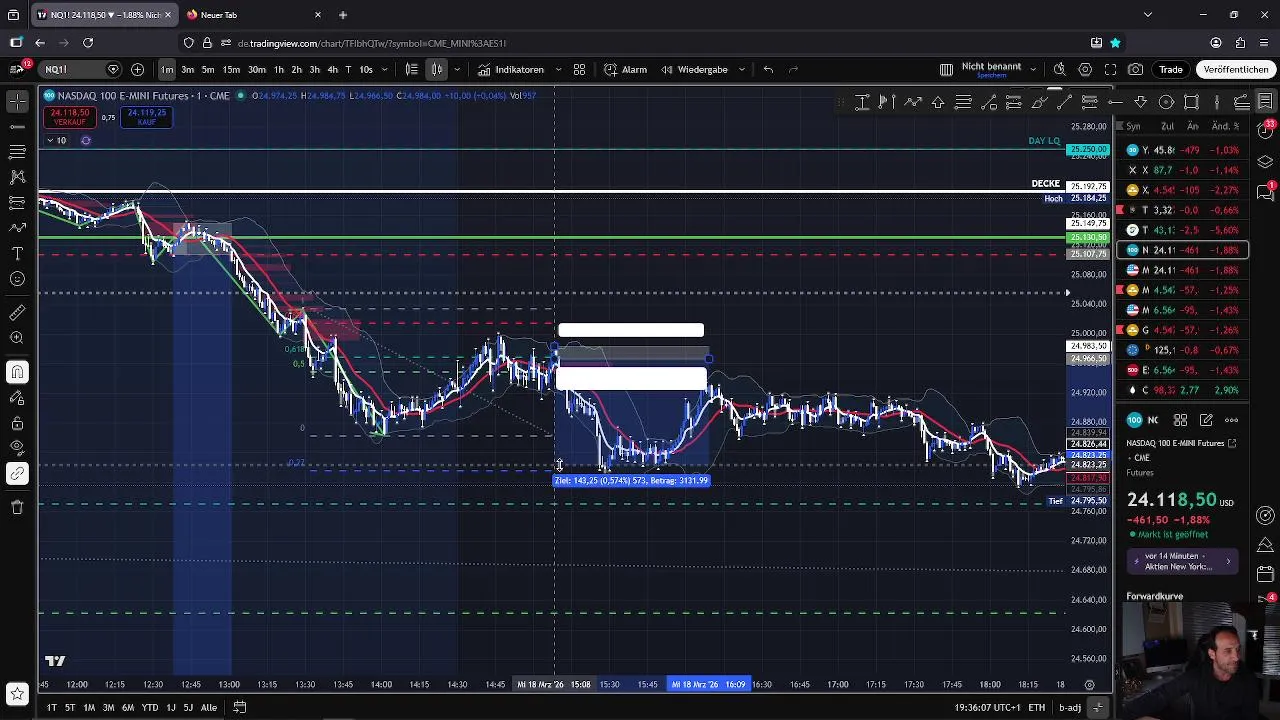Toggle the magnet mode tool

pyautogui.click(x=17, y=372)
